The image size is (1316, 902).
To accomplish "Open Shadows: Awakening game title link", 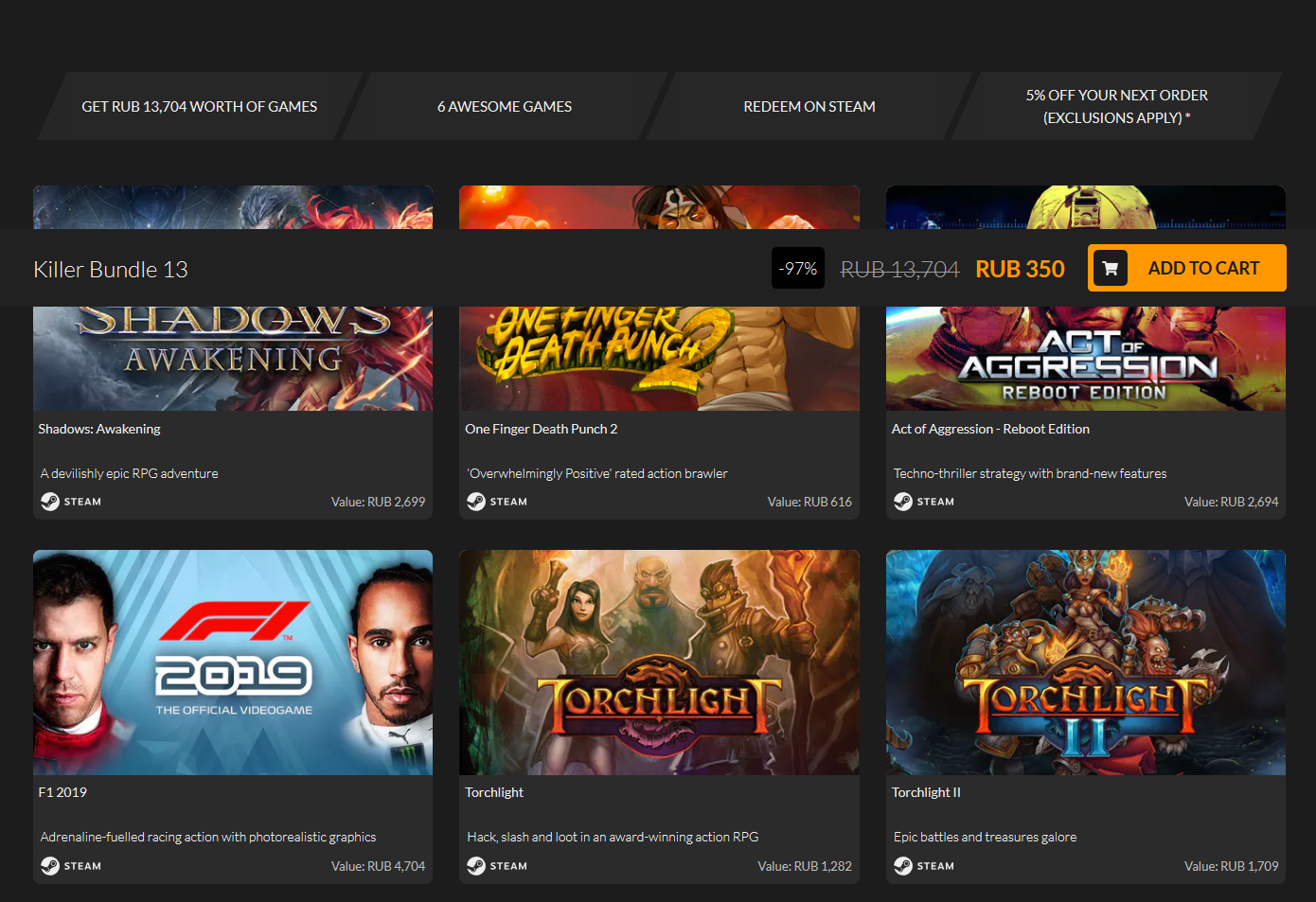I will click(99, 429).
